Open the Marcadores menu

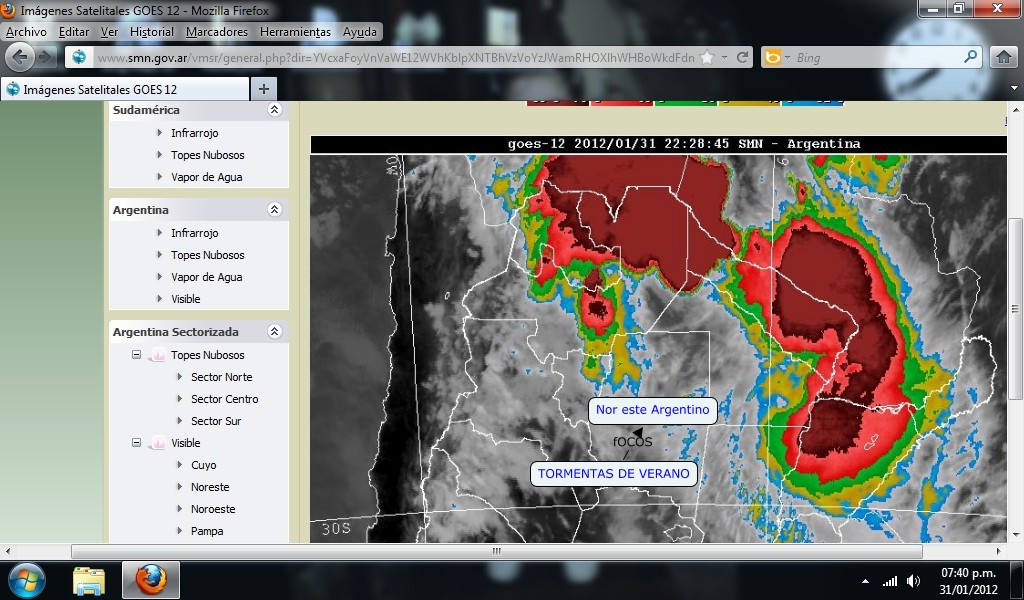(x=216, y=32)
